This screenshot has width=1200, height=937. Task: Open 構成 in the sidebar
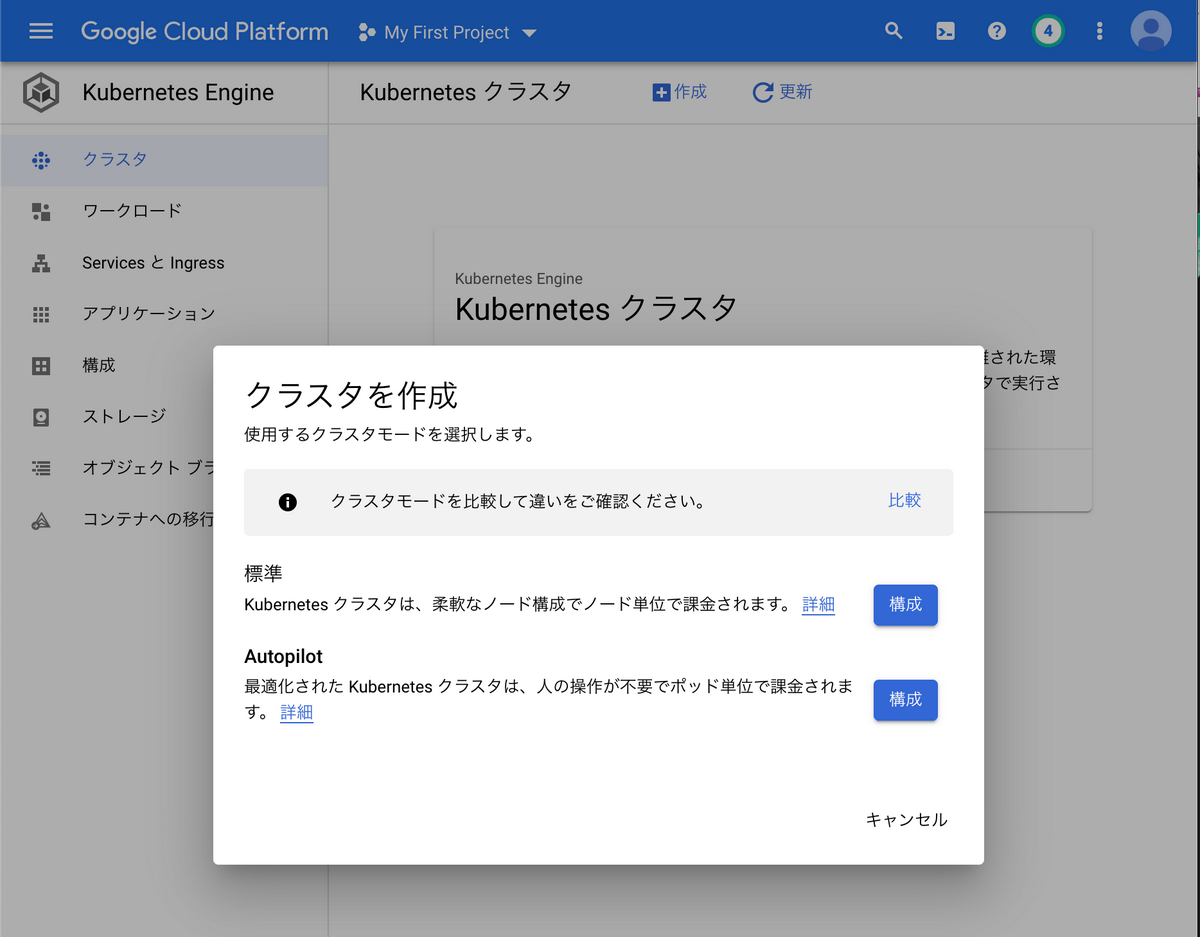(x=164, y=365)
